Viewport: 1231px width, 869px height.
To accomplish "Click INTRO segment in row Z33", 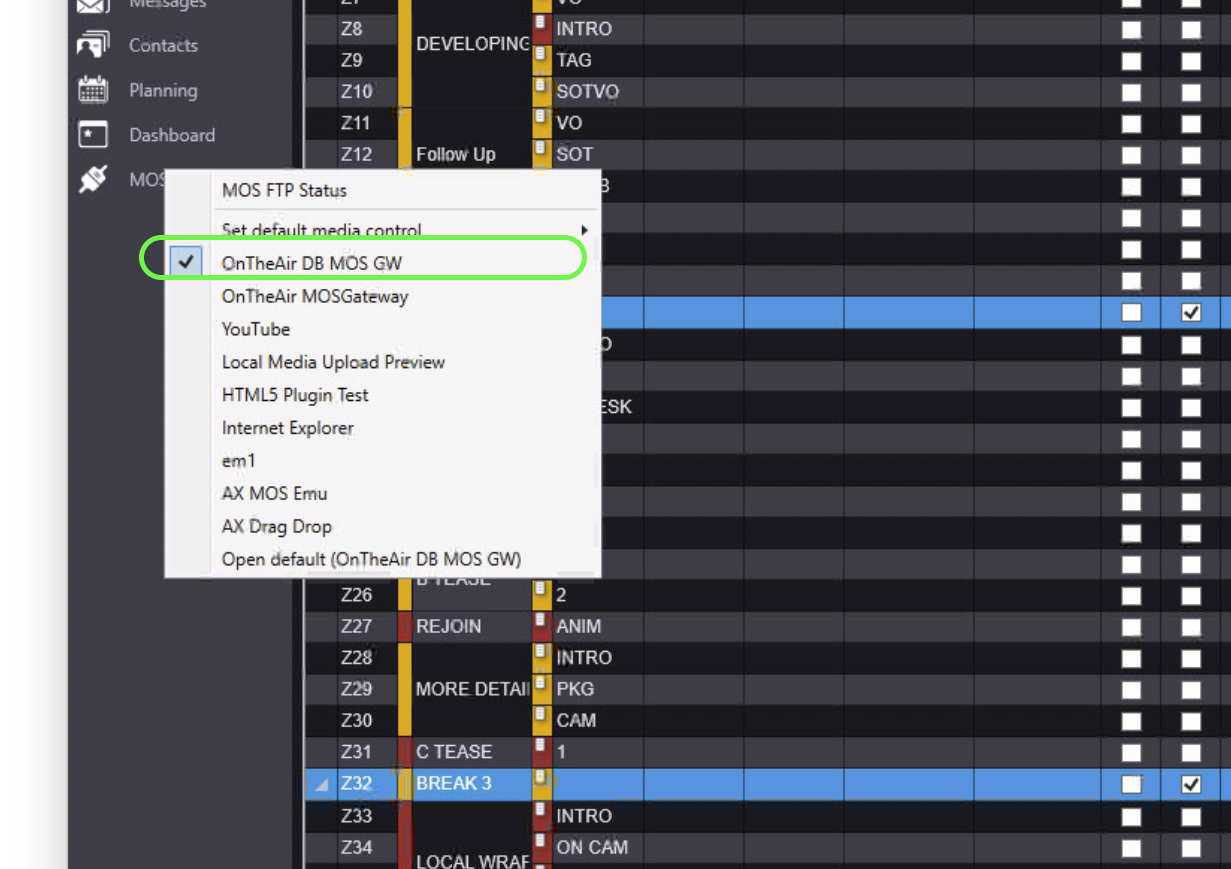I will (x=584, y=816).
